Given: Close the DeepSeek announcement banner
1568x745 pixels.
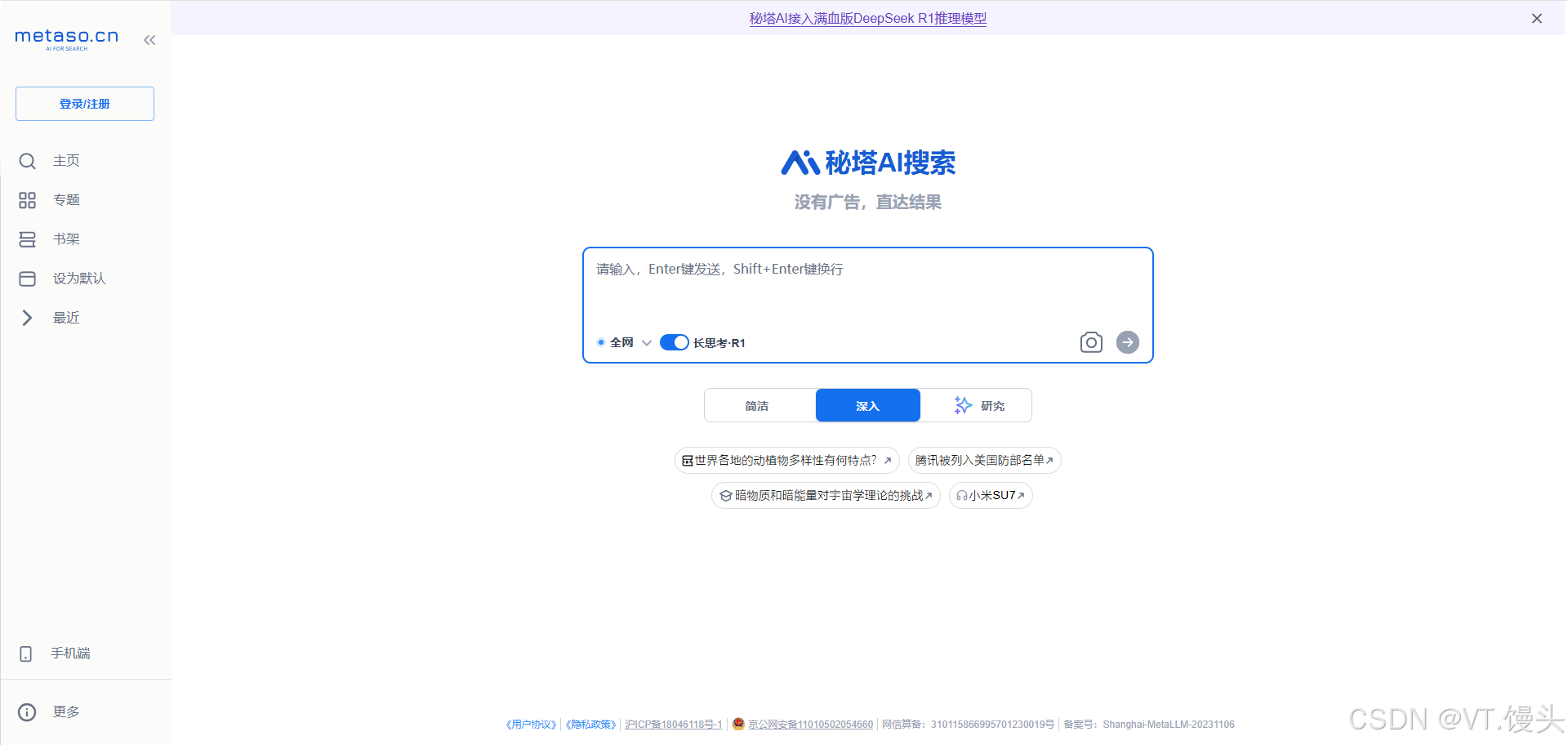Looking at the screenshot, I should (1537, 18).
